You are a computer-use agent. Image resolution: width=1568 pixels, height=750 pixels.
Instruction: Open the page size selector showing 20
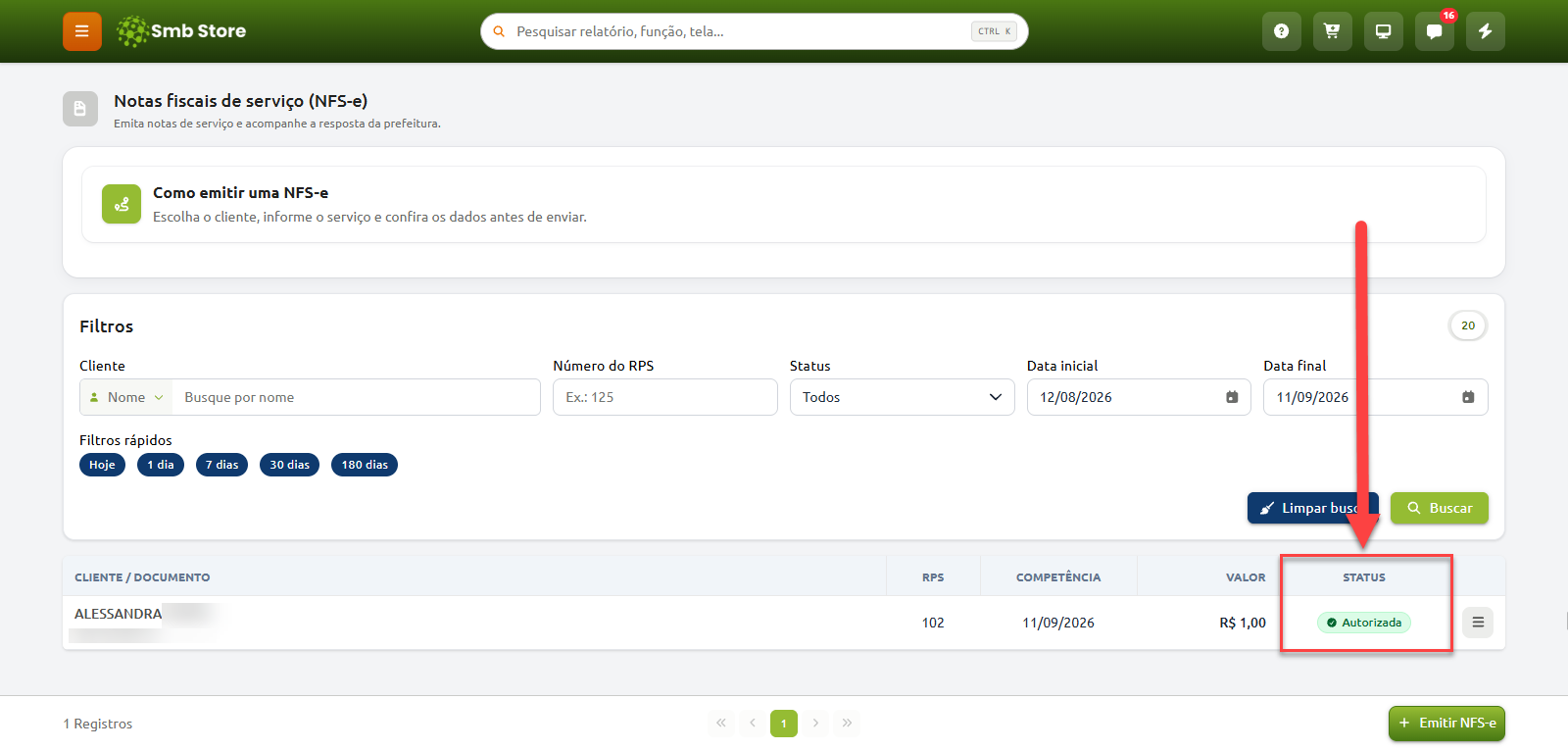tap(1468, 325)
